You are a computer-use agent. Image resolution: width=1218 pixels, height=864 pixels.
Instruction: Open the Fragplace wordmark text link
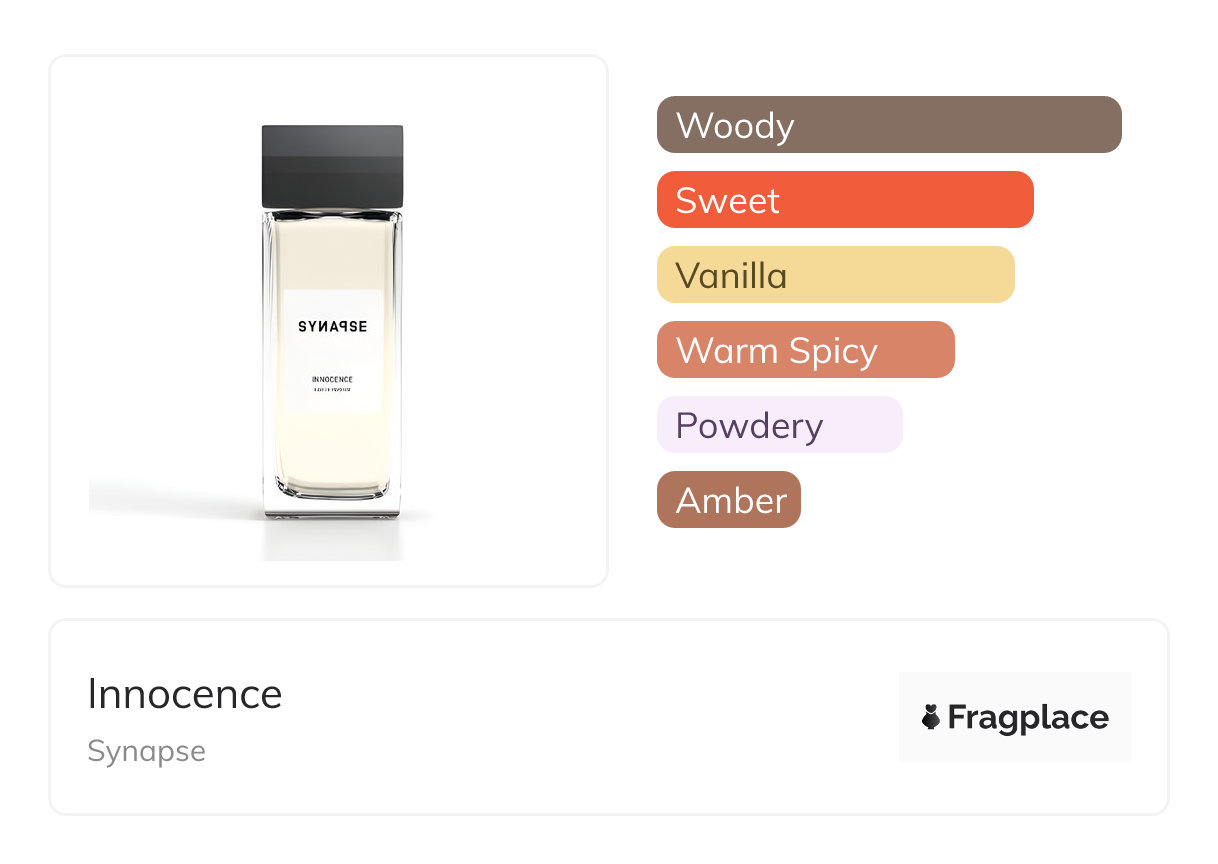point(1028,717)
